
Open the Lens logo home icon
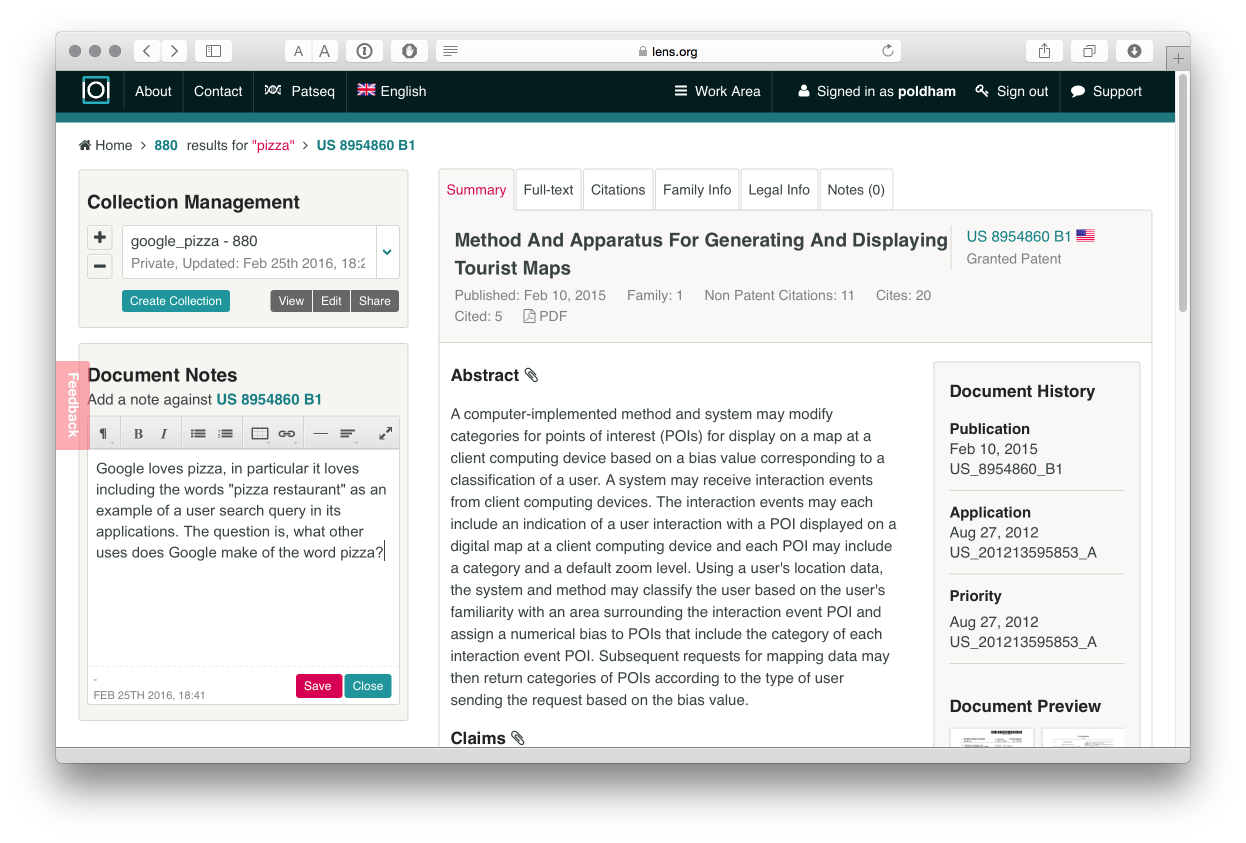[96, 90]
